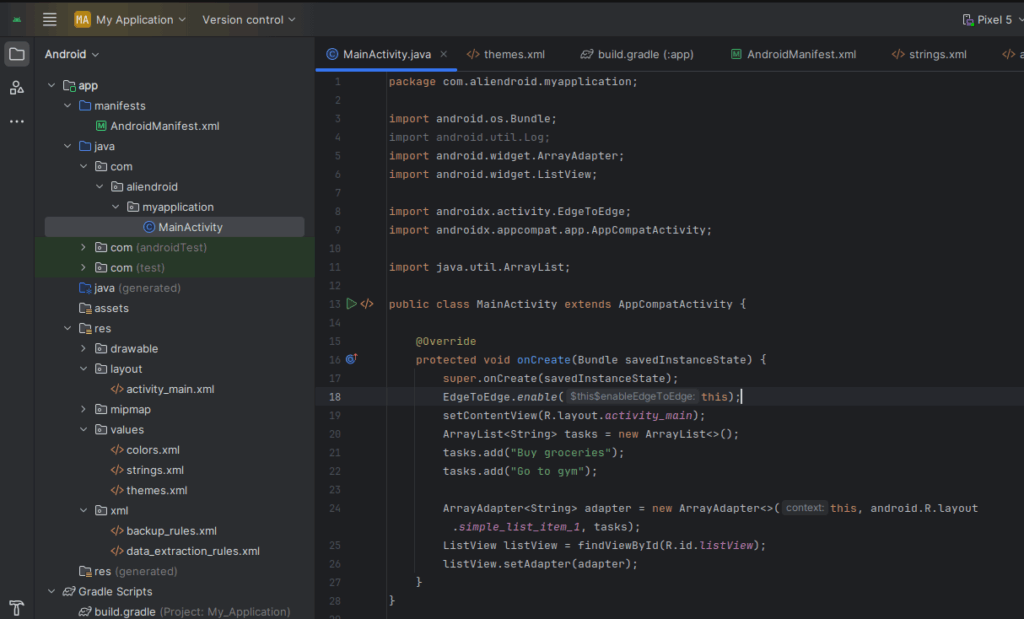
Task: Select themes.xml in the project tree
Action: pyautogui.click(x=149, y=490)
